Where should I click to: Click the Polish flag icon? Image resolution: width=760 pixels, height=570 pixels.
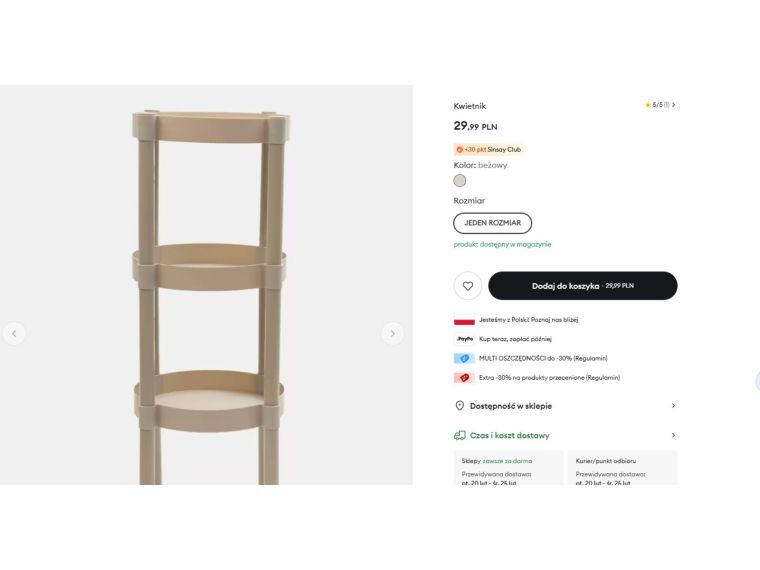coord(464,320)
